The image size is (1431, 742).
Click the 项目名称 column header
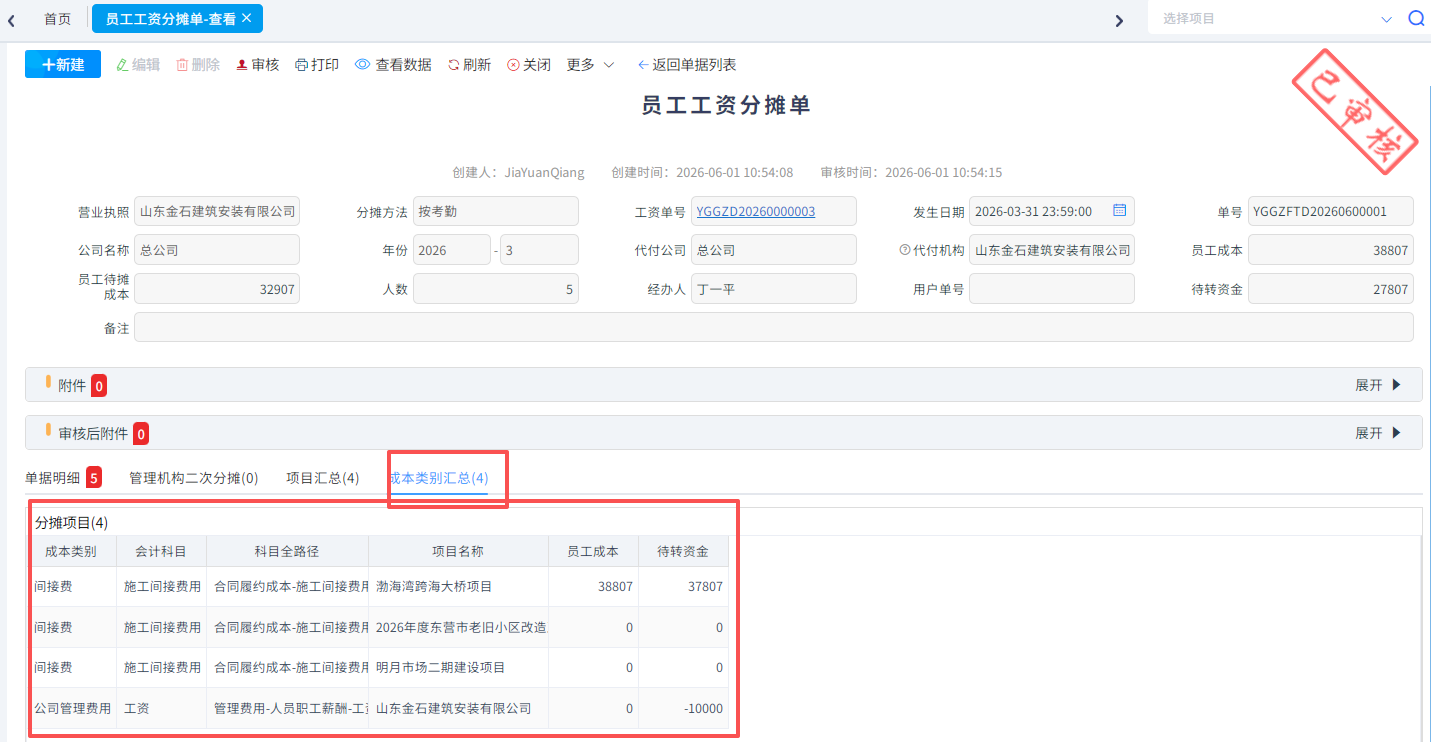458,552
